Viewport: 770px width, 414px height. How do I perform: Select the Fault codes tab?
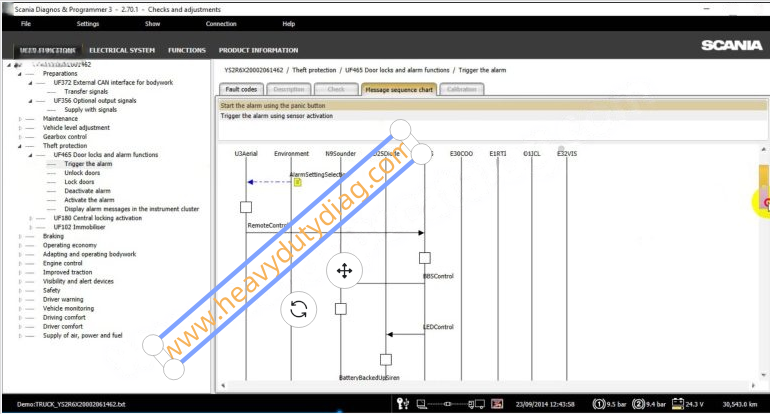pyautogui.click(x=241, y=89)
